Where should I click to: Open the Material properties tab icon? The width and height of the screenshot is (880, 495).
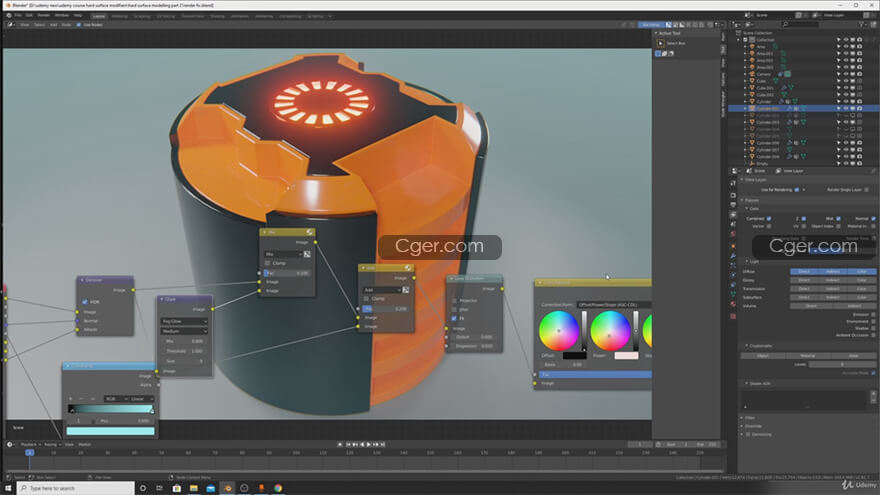[x=733, y=304]
